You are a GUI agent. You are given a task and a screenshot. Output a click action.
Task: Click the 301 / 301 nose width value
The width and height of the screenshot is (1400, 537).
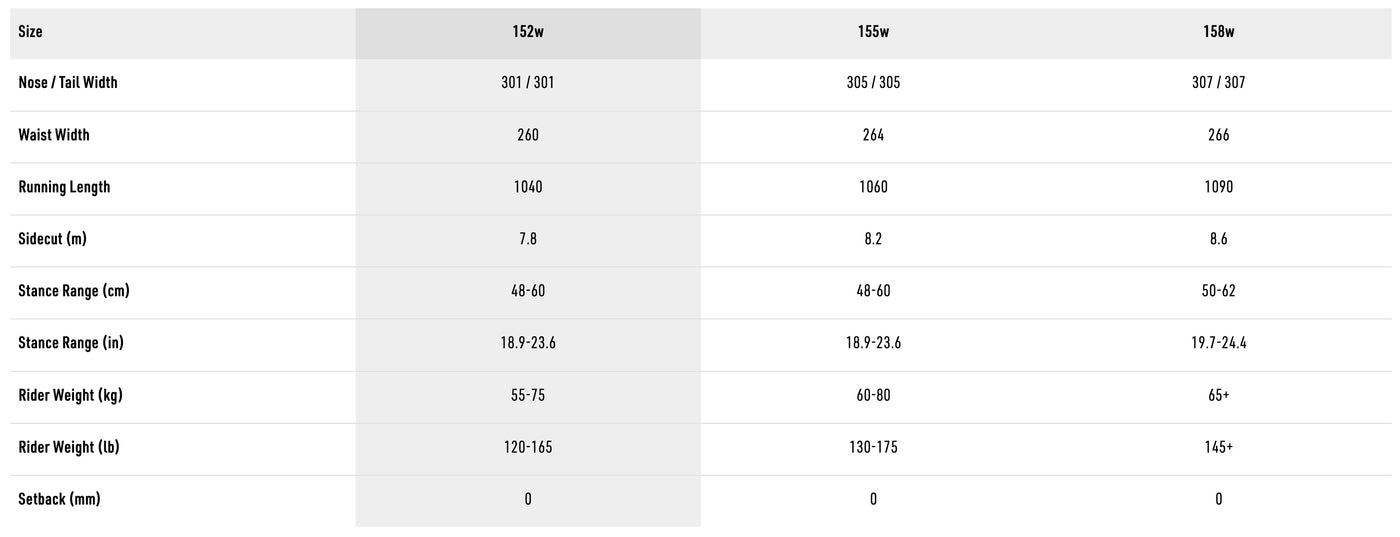[528, 83]
